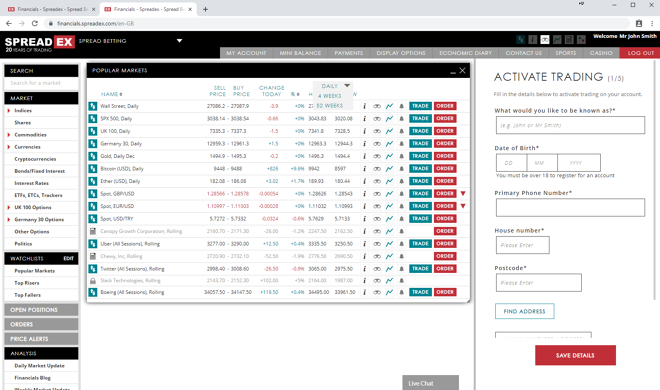The image size is (660, 390).
Task: Open browser extension icon beside address bar
Action: [x=639, y=24]
